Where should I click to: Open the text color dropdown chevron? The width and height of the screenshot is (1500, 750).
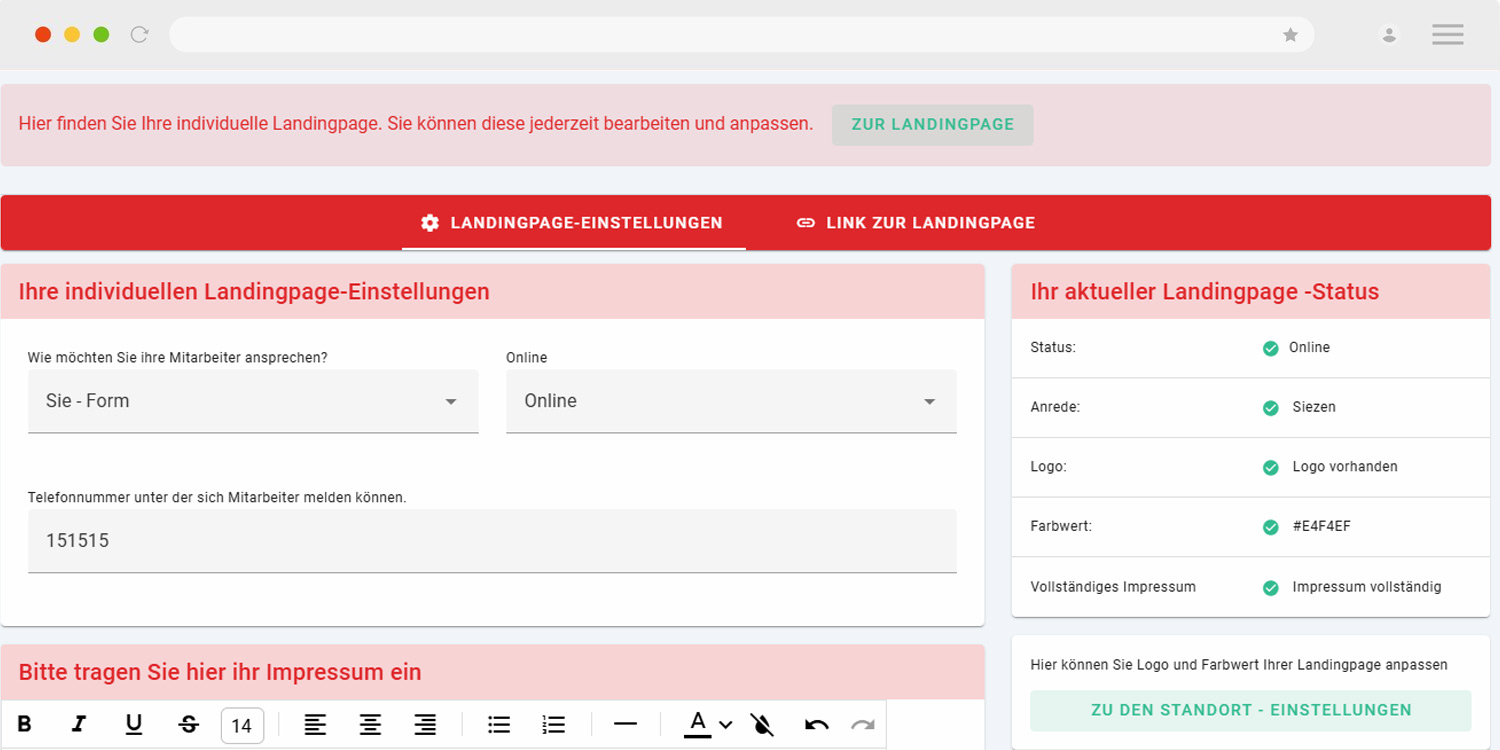[x=726, y=725]
